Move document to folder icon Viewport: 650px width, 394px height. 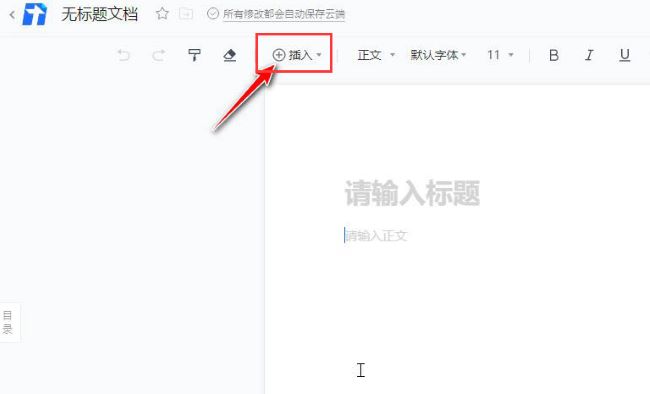[186, 14]
